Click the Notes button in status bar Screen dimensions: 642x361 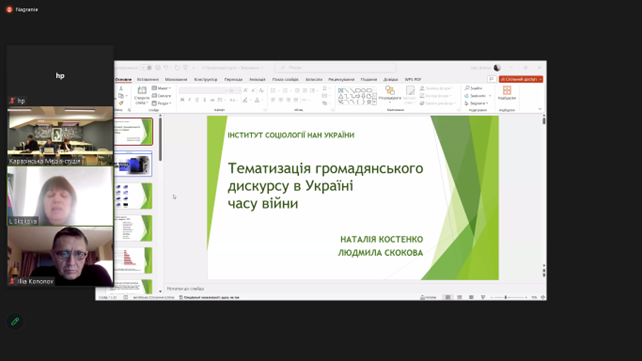click(428, 298)
